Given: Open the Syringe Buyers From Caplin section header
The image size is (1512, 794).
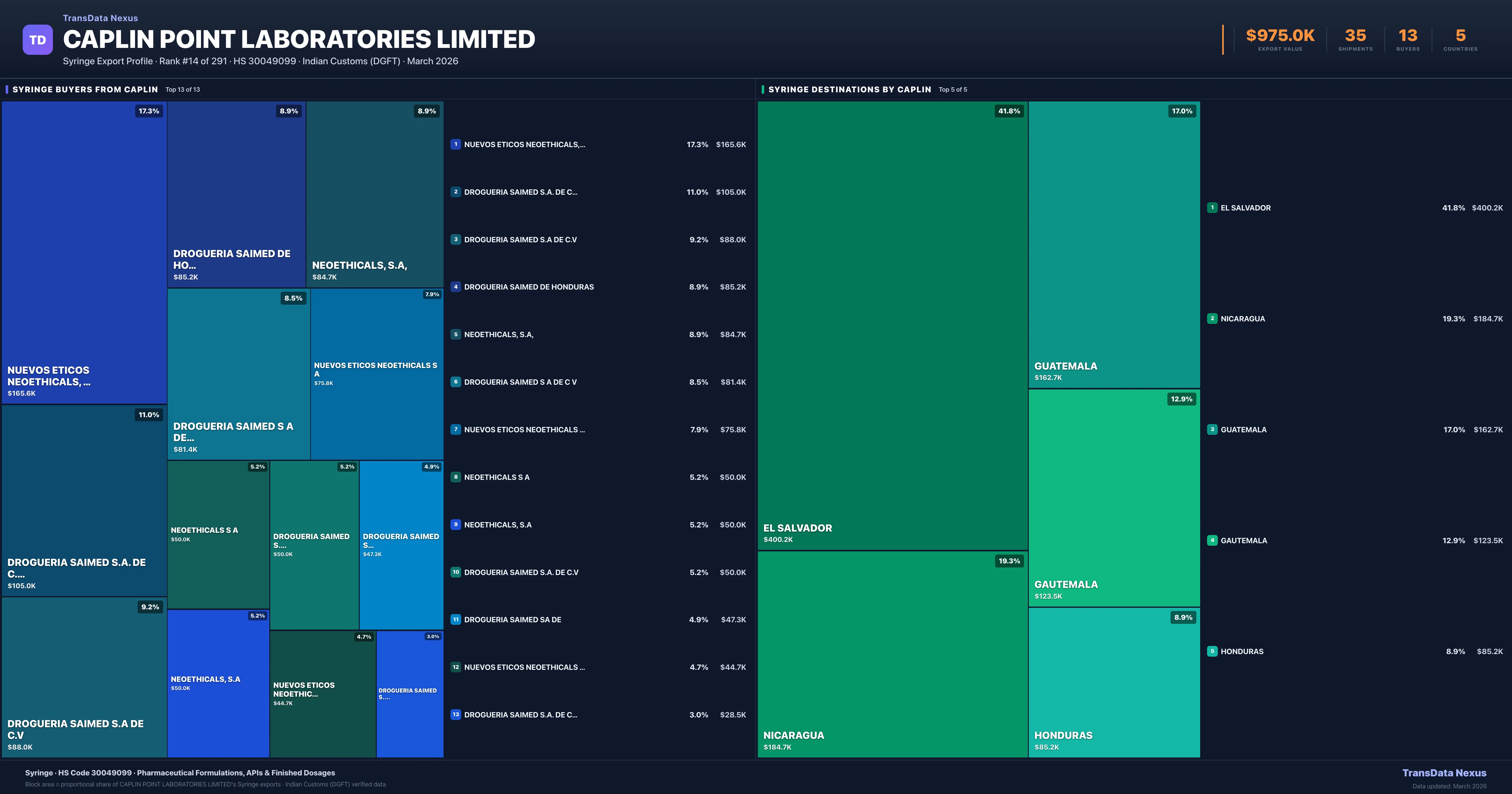Looking at the screenshot, I should (85, 89).
